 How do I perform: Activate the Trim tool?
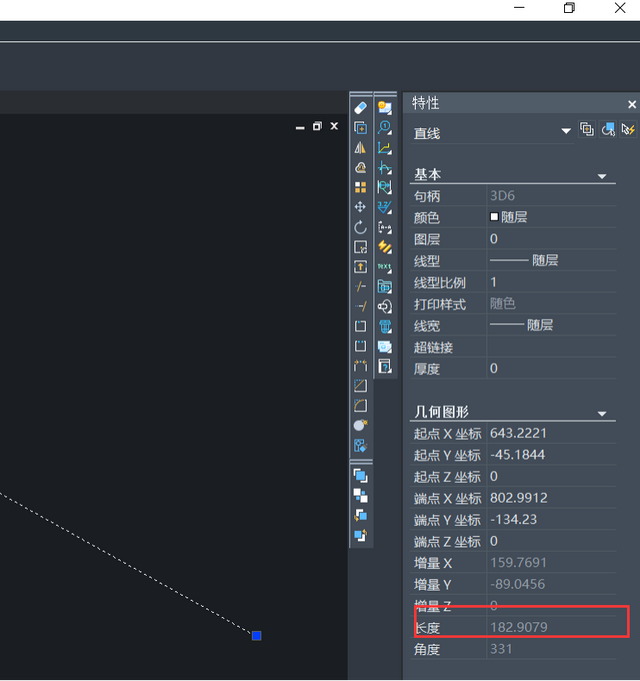[x=360, y=287]
